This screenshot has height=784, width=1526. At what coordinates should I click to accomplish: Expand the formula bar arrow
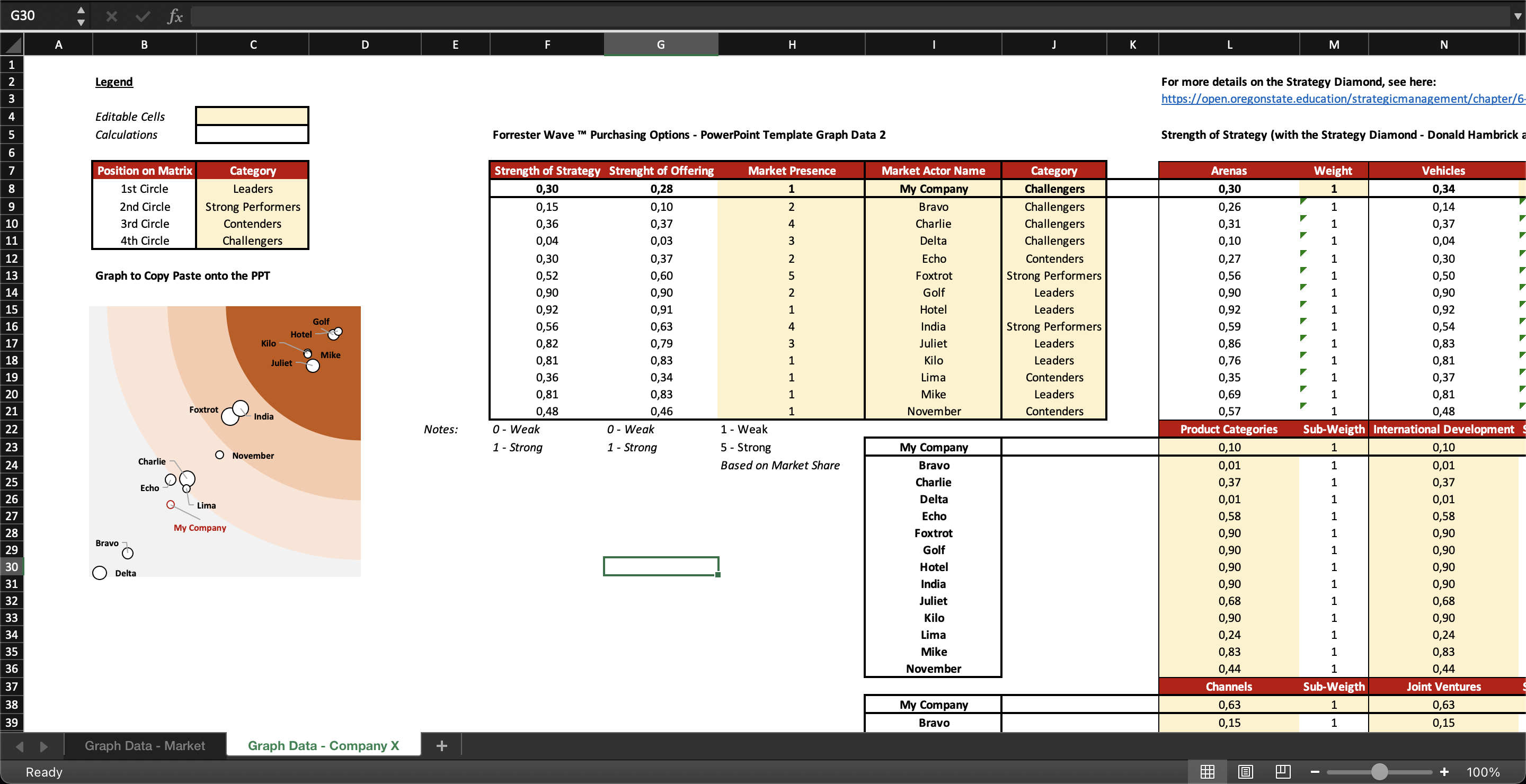(x=1517, y=16)
